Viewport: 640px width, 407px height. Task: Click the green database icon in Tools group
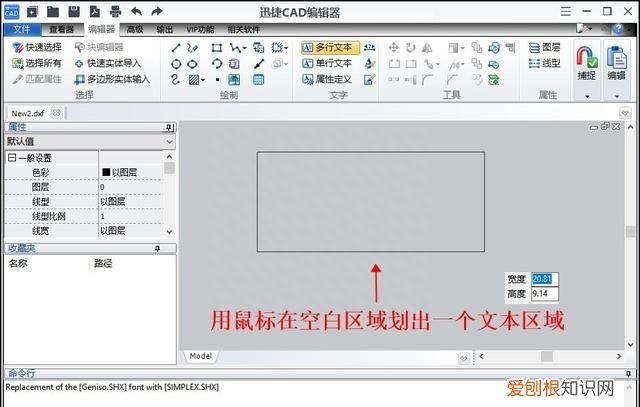coord(493,80)
